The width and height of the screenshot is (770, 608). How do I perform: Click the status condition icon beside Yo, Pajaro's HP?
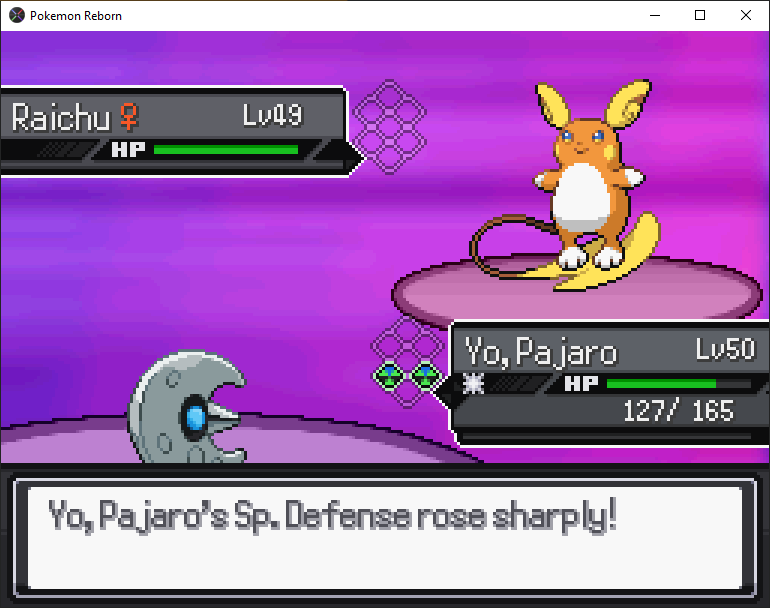click(x=473, y=383)
